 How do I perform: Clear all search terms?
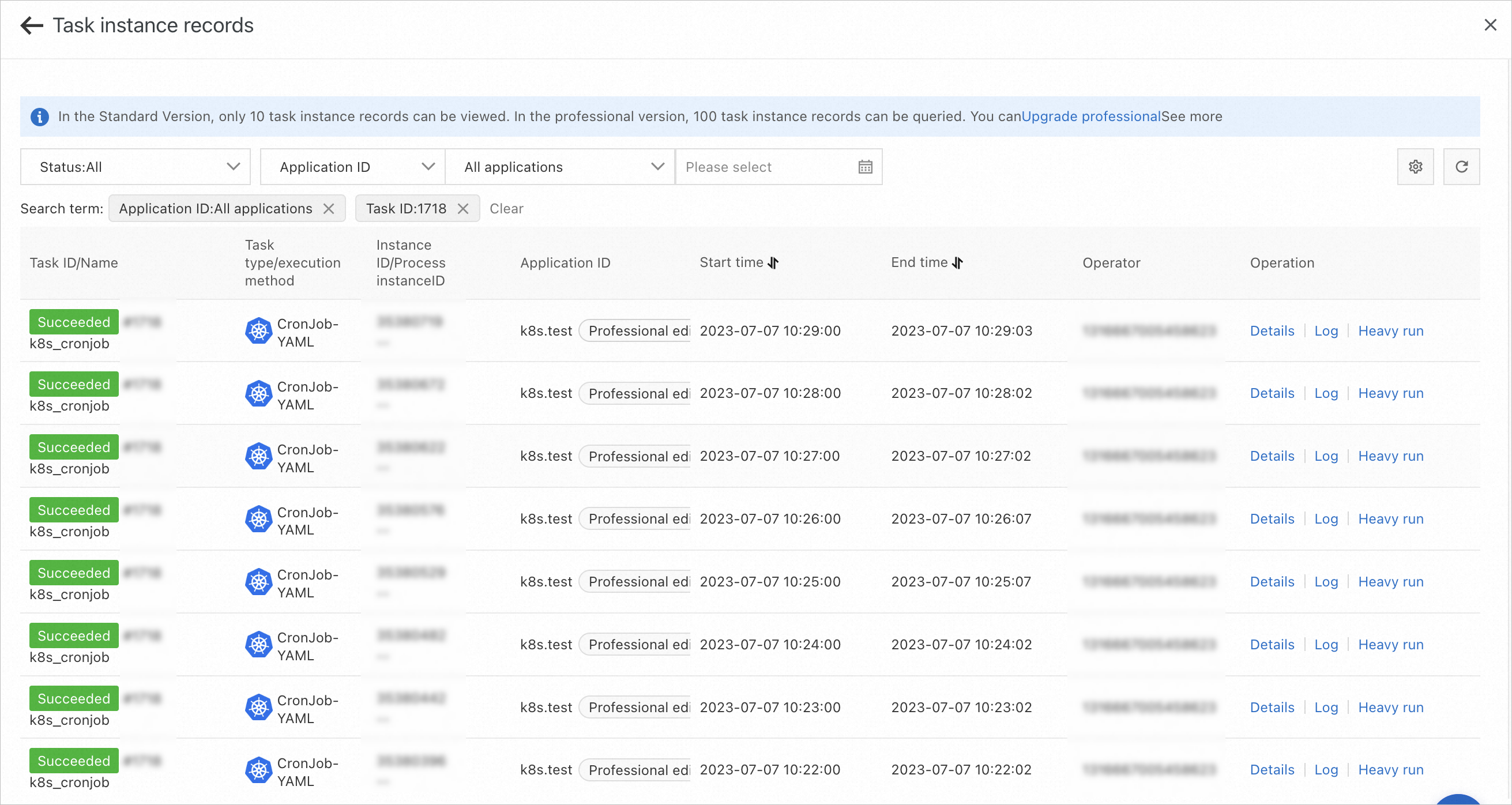point(506,209)
